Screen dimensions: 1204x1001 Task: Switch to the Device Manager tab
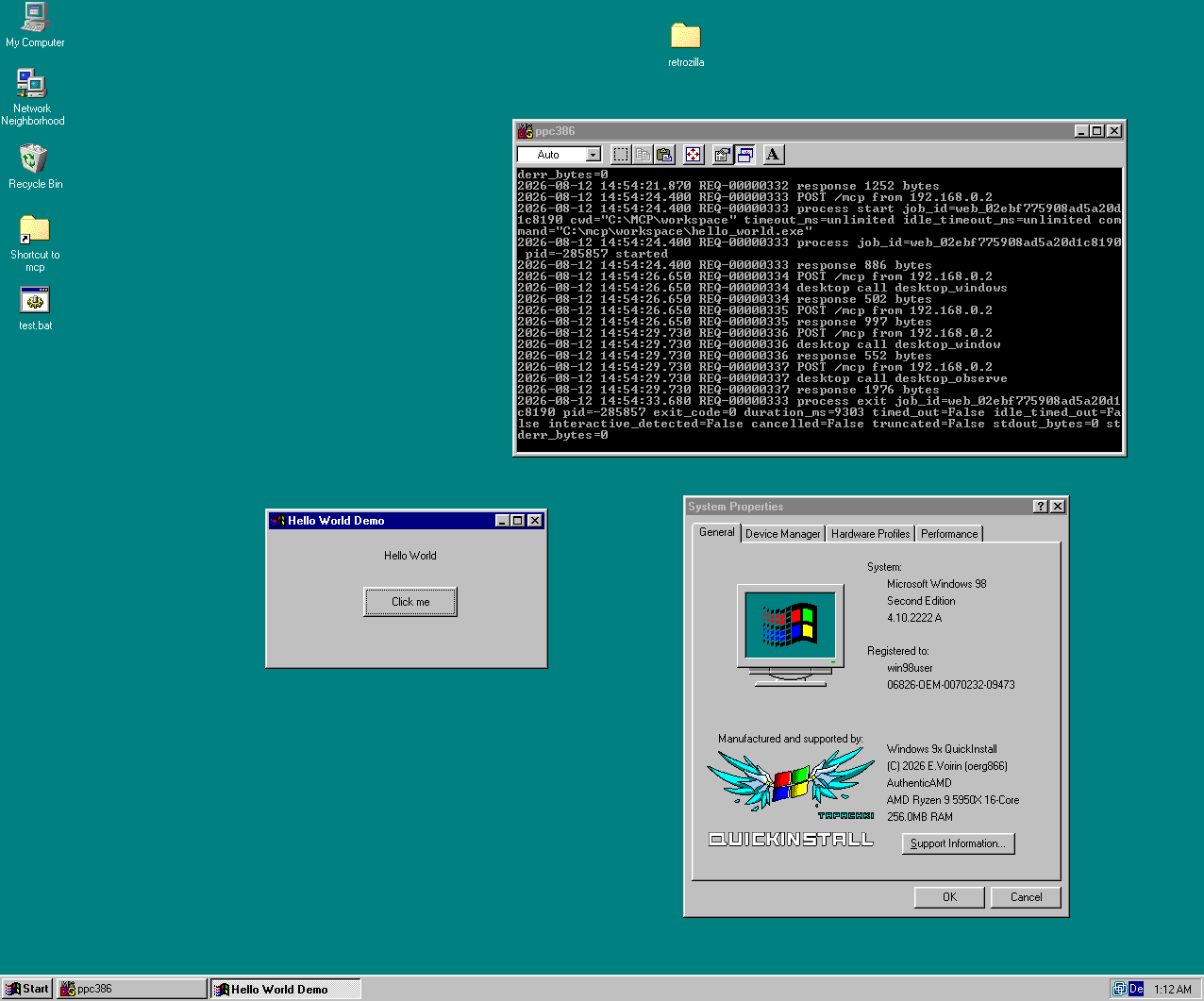click(x=783, y=534)
